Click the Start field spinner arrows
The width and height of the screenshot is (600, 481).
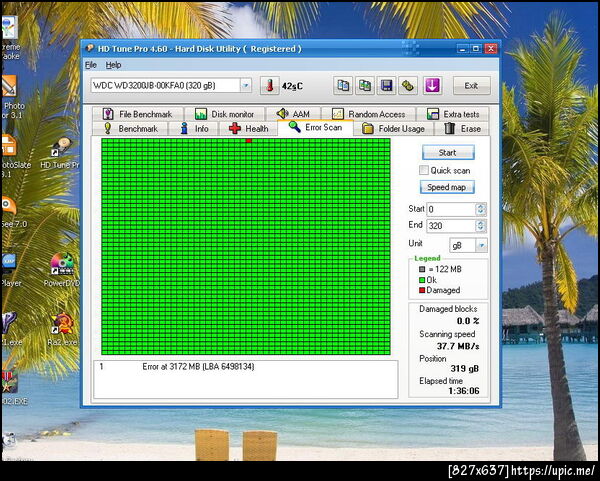[481, 209]
